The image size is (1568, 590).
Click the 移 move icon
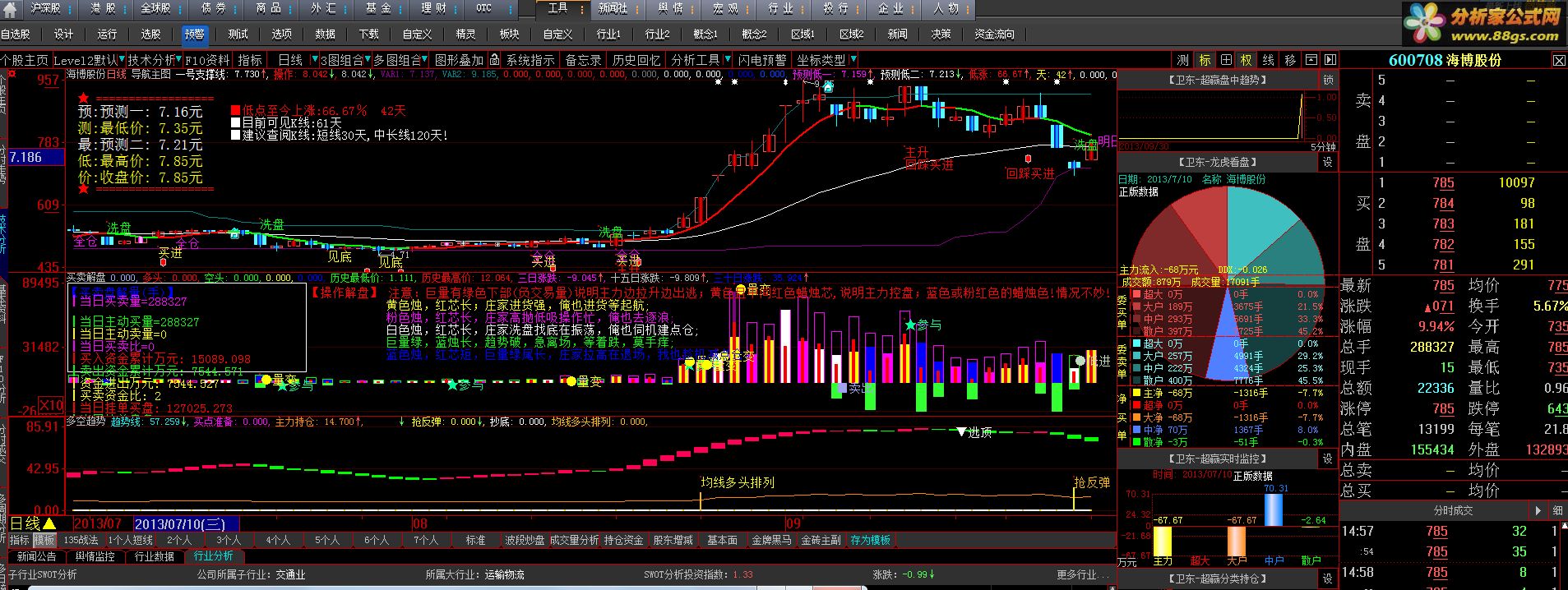tap(1289, 60)
